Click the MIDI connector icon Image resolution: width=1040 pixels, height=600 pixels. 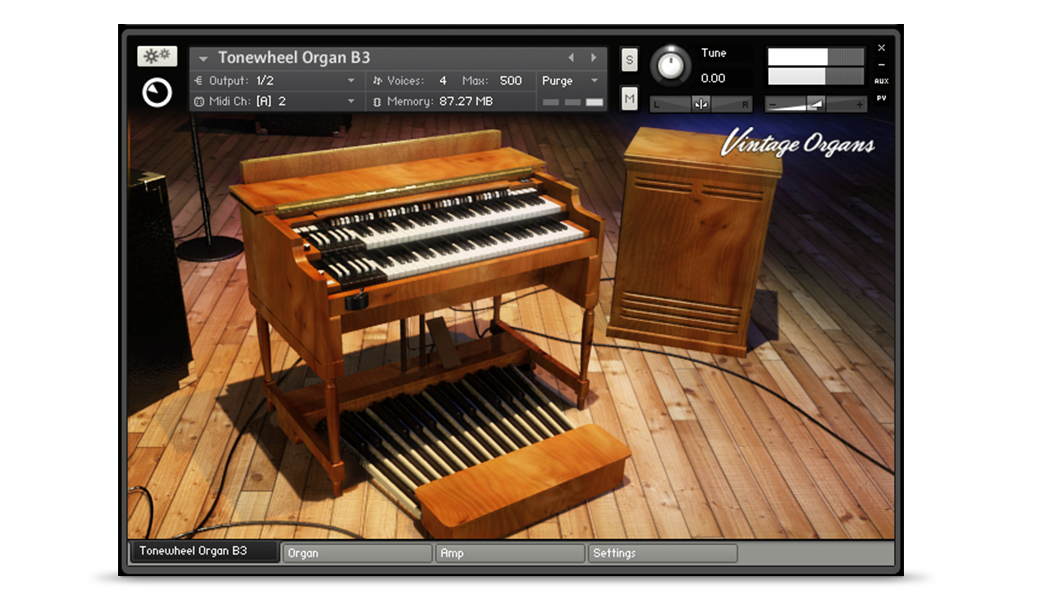click(199, 101)
